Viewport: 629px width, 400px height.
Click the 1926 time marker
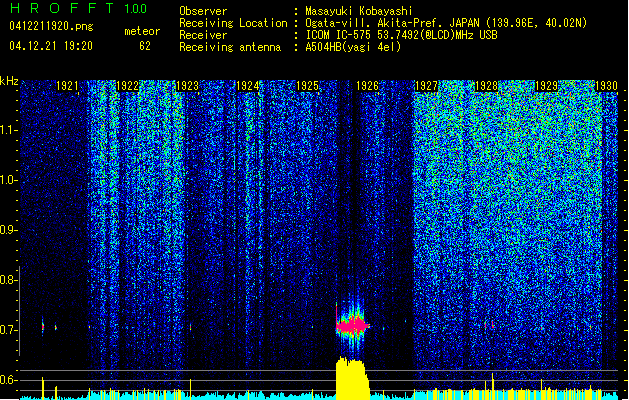click(x=367, y=86)
